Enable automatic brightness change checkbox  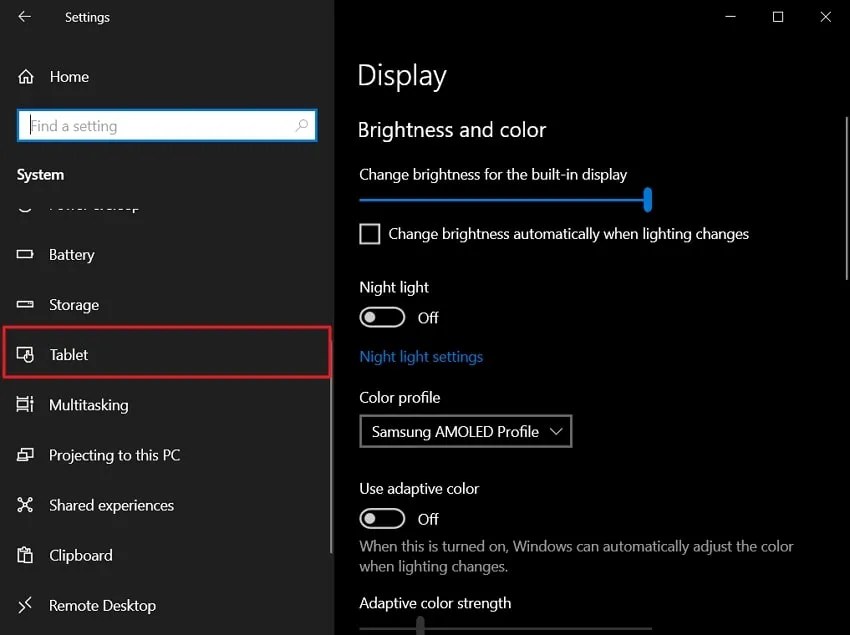369,233
